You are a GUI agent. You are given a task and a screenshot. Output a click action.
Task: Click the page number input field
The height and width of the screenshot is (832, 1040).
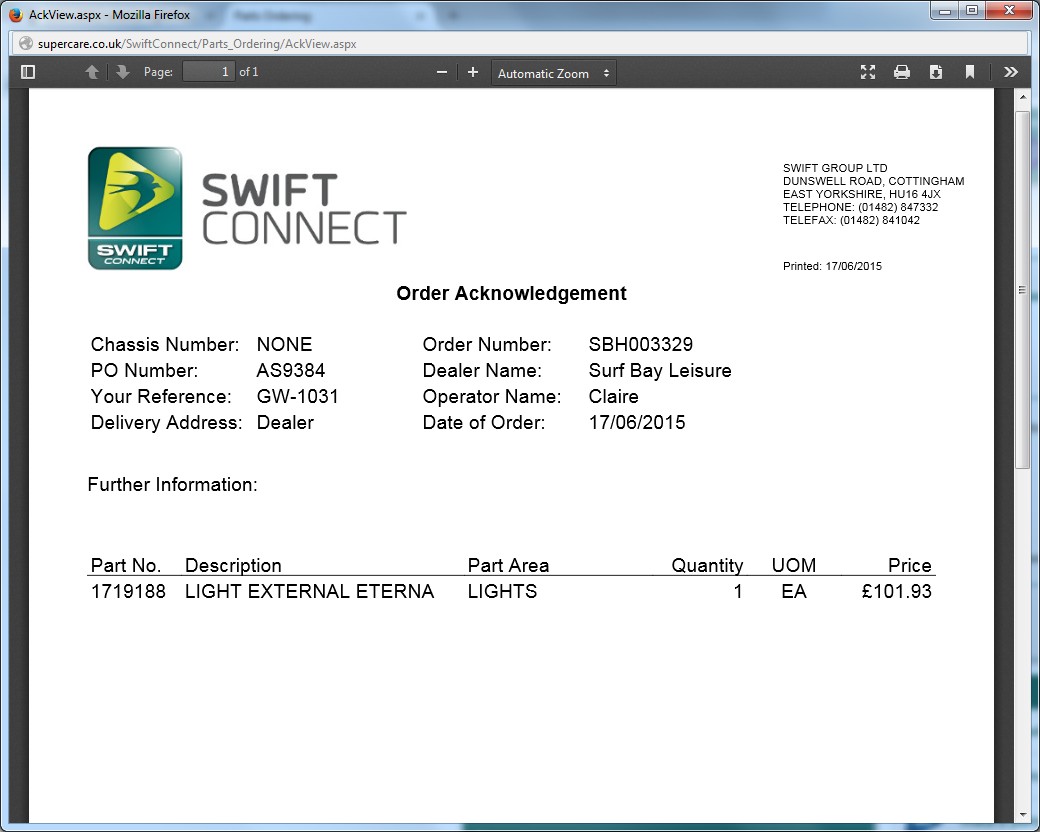click(209, 72)
